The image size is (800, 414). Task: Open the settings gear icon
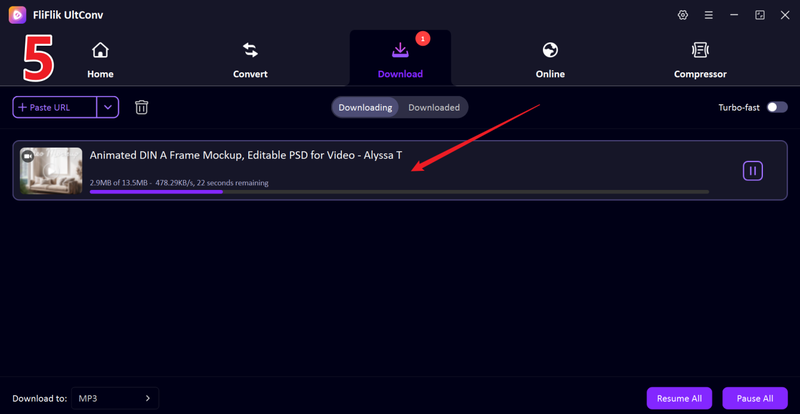(683, 15)
